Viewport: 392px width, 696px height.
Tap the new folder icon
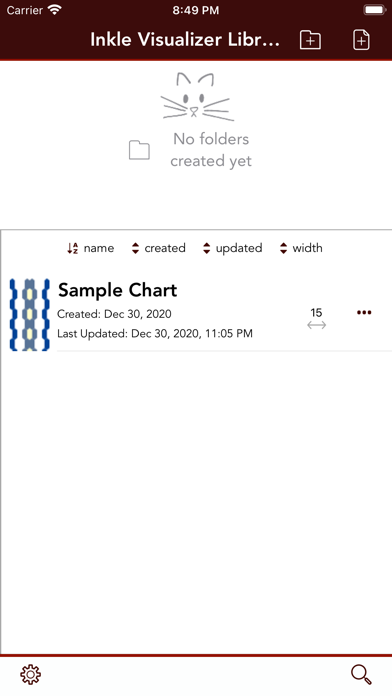coord(310,40)
